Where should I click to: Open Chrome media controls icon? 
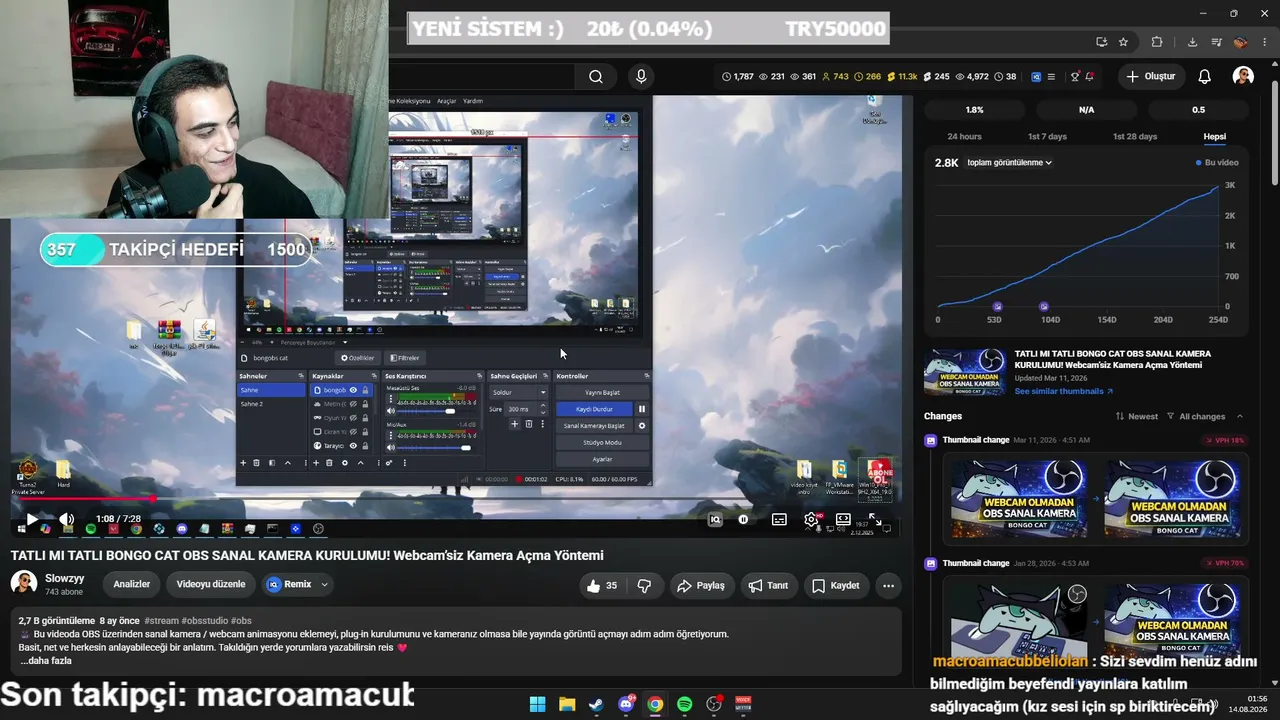(x=1216, y=42)
